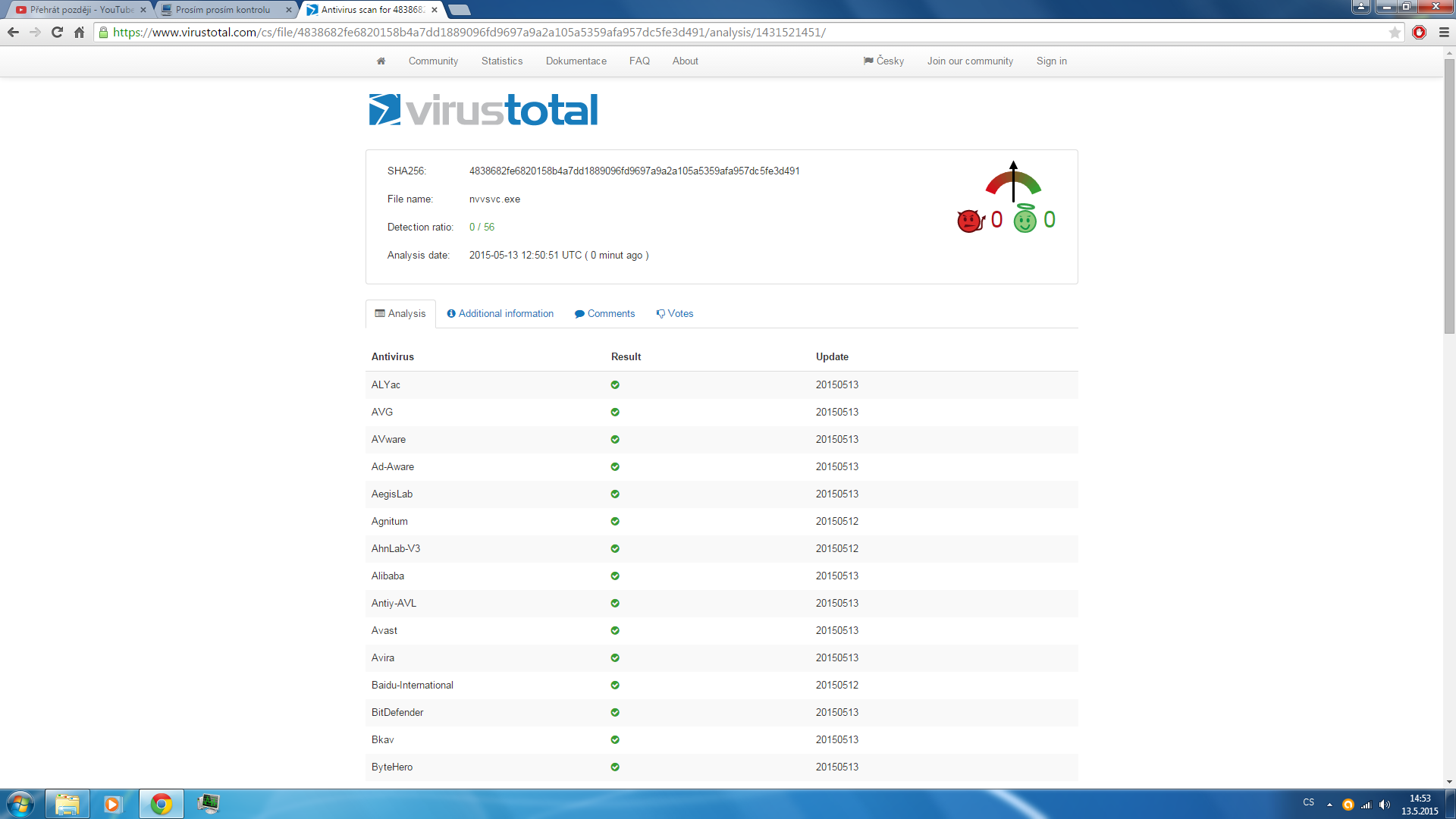
Task: Launch the media player taskbar icon
Action: pos(113,804)
